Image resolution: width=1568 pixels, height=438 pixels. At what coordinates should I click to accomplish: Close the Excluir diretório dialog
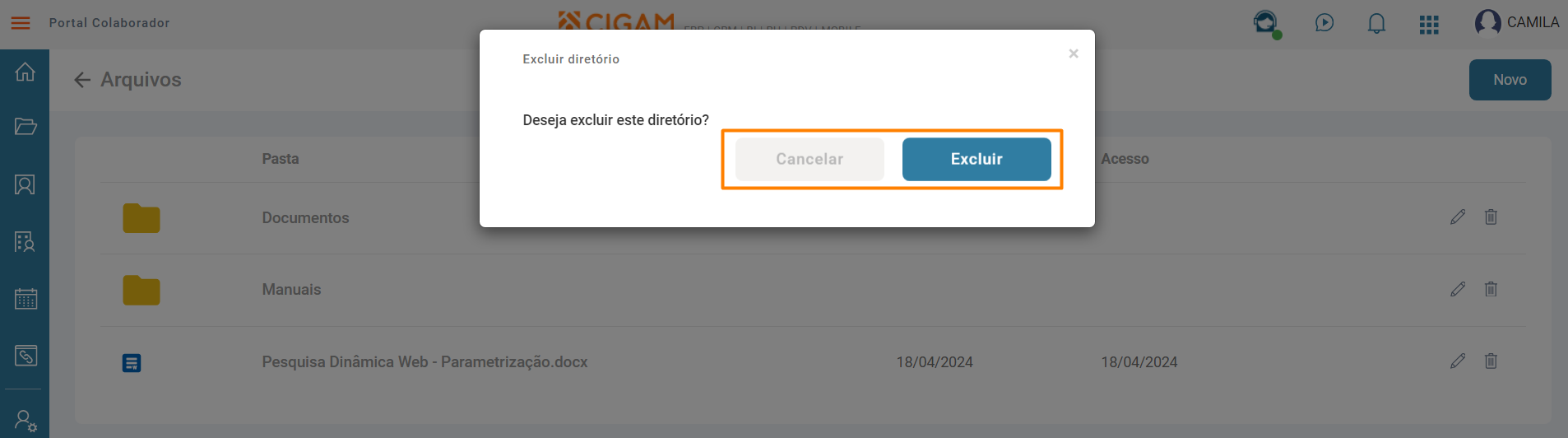pyautogui.click(x=1074, y=54)
